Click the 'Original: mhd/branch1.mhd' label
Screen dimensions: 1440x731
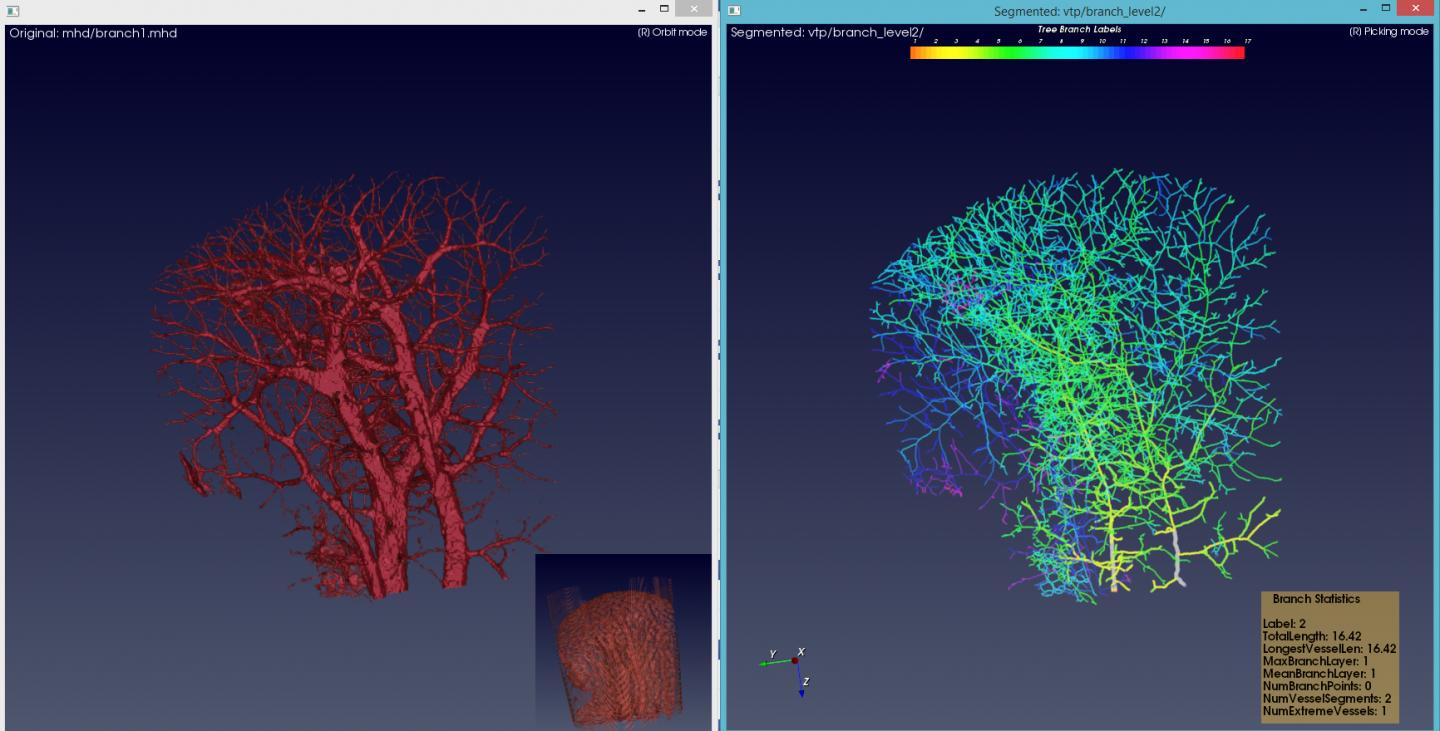tap(93, 33)
